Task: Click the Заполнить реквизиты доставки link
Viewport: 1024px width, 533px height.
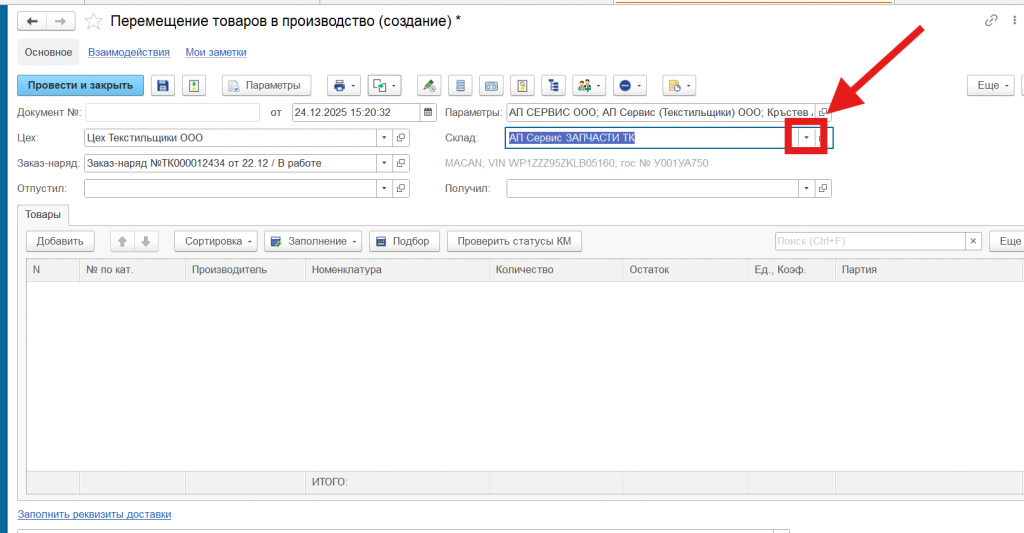Action: coord(95,514)
